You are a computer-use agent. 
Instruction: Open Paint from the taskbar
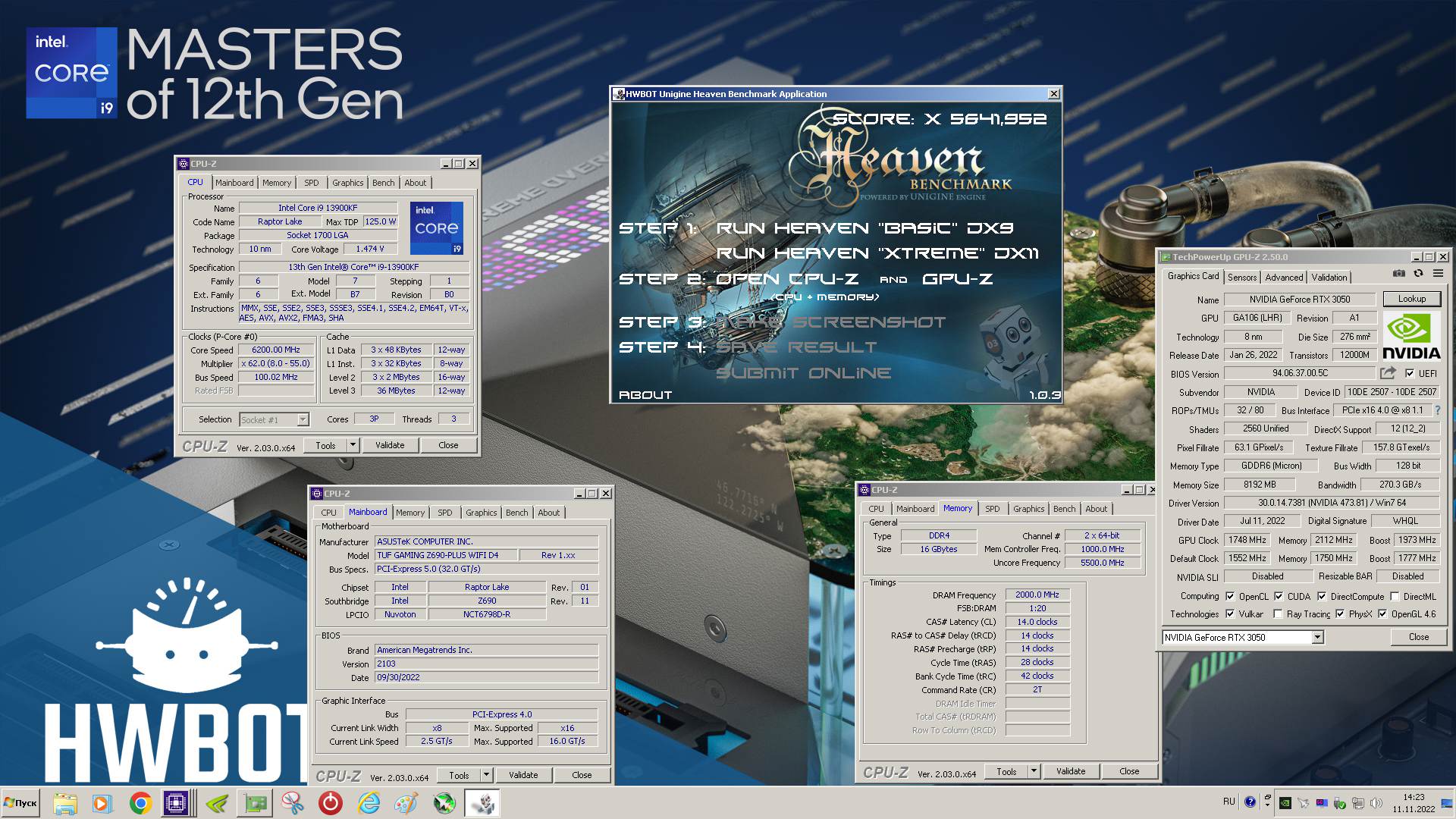[x=406, y=803]
